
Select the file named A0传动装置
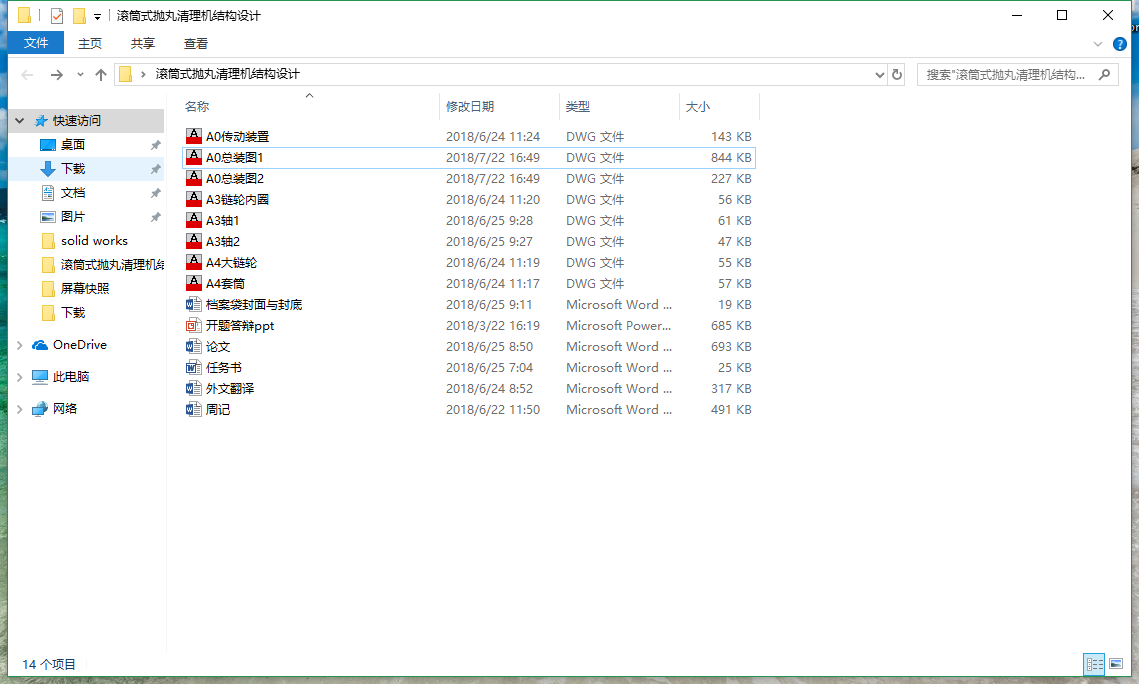click(238, 137)
